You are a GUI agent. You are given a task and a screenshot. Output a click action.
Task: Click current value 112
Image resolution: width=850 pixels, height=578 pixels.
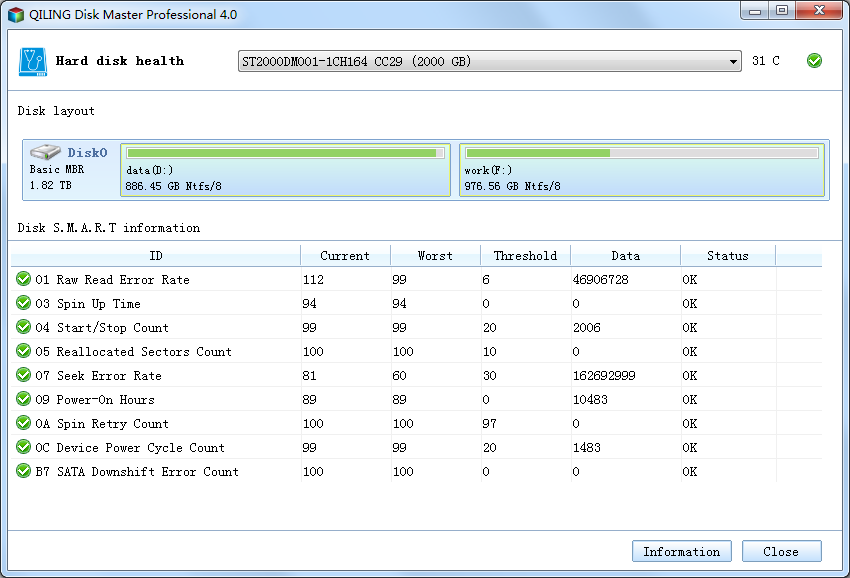[313, 280]
